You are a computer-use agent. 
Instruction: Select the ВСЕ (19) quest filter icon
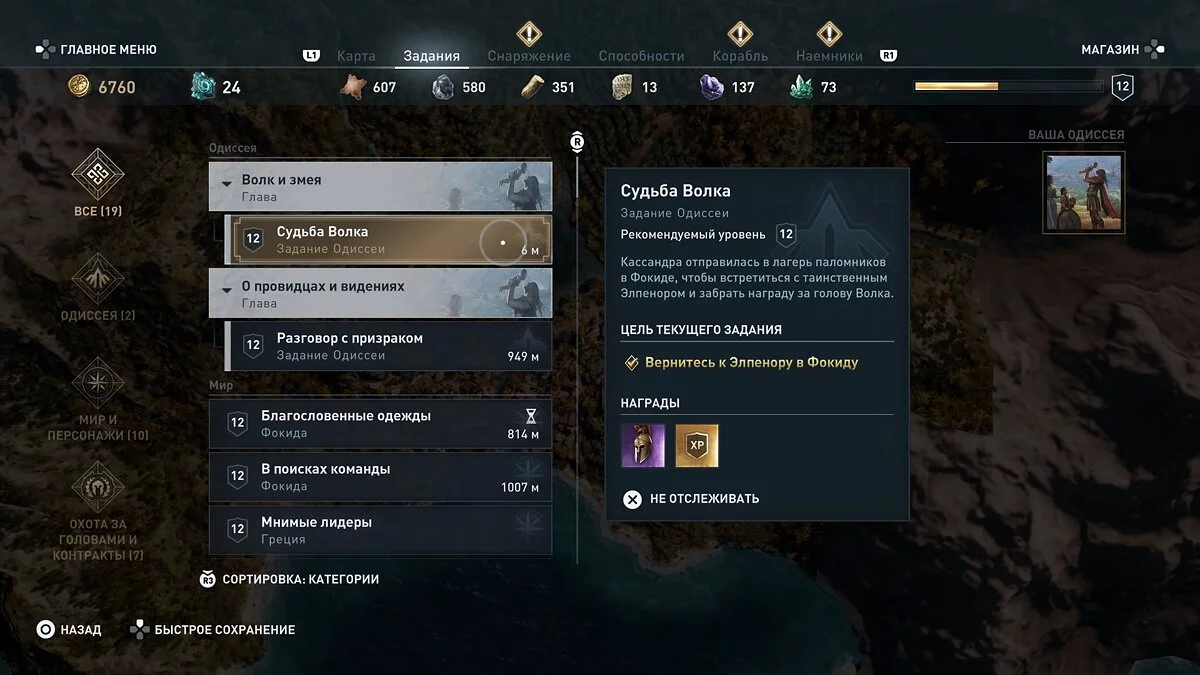pyautogui.click(x=98, y=174)
